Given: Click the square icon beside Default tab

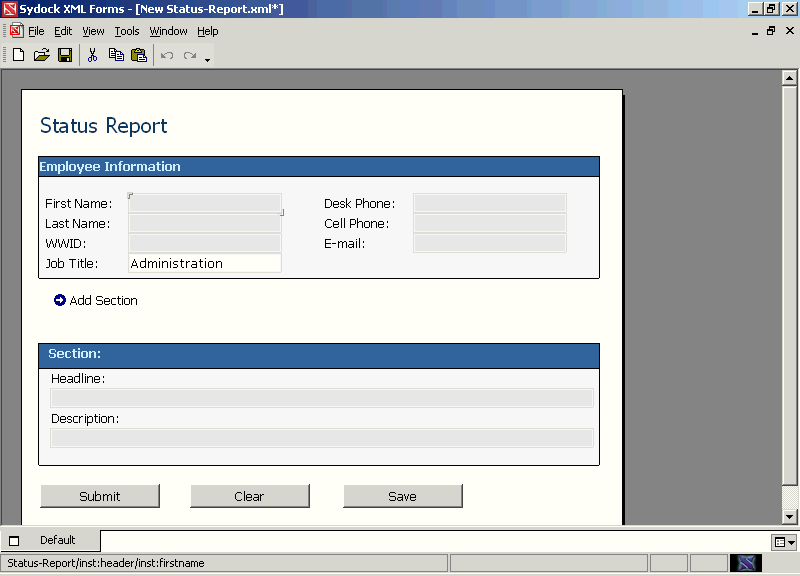Looking at the screenshot, I should point(14,541).
